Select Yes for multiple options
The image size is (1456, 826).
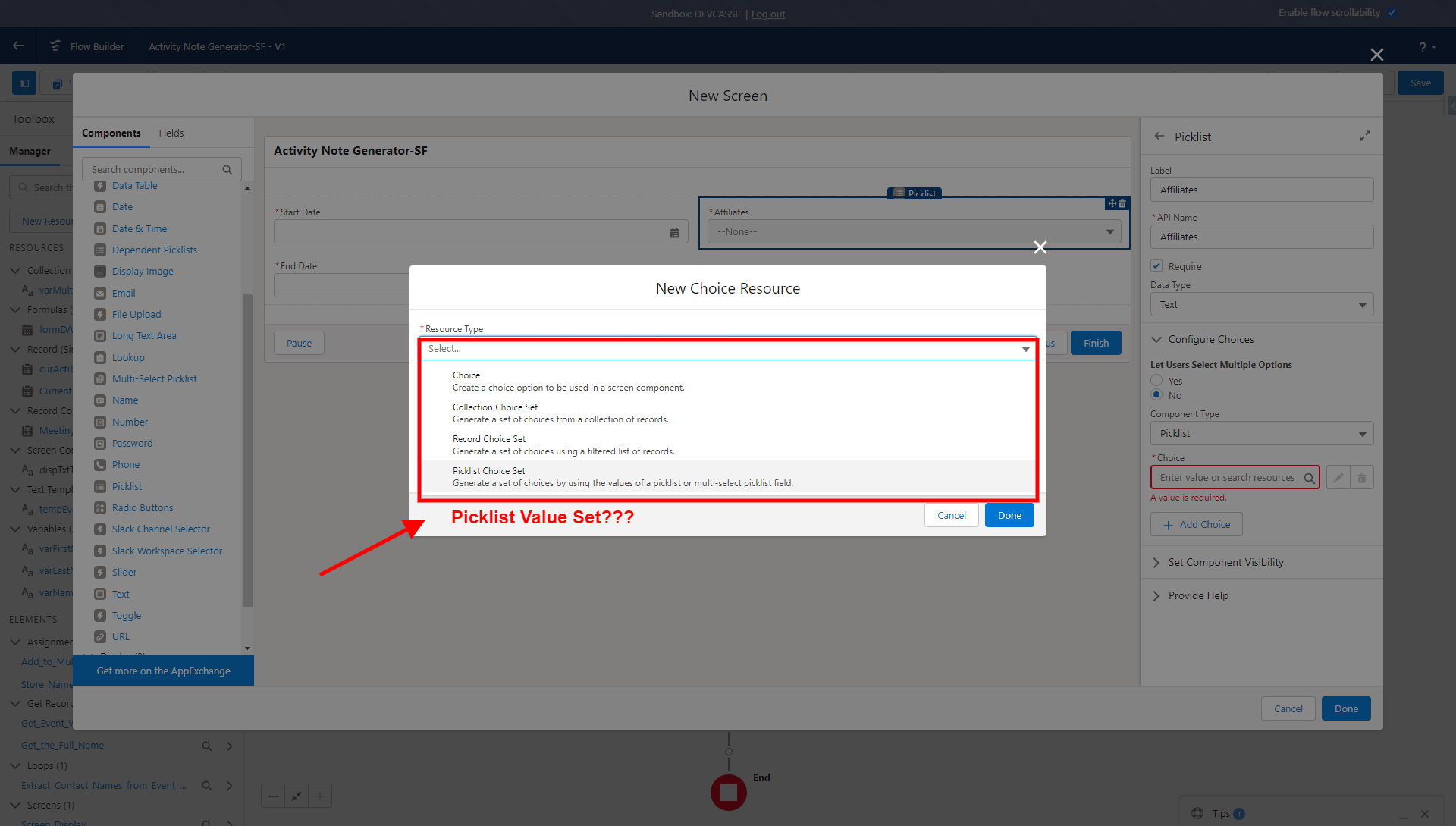[x=1156, y=380]
